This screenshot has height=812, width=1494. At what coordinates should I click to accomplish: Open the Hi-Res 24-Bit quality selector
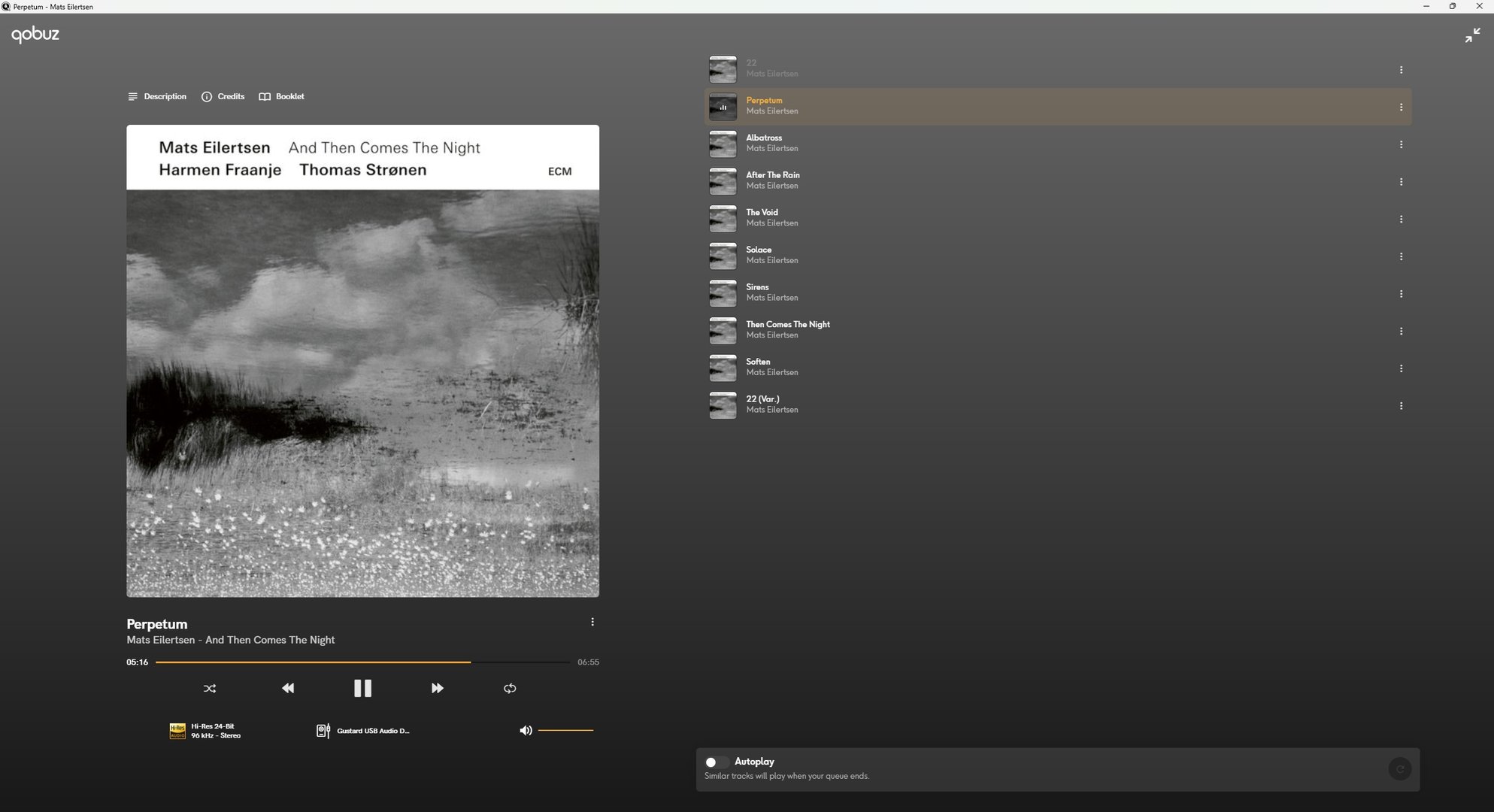[205, 731]
